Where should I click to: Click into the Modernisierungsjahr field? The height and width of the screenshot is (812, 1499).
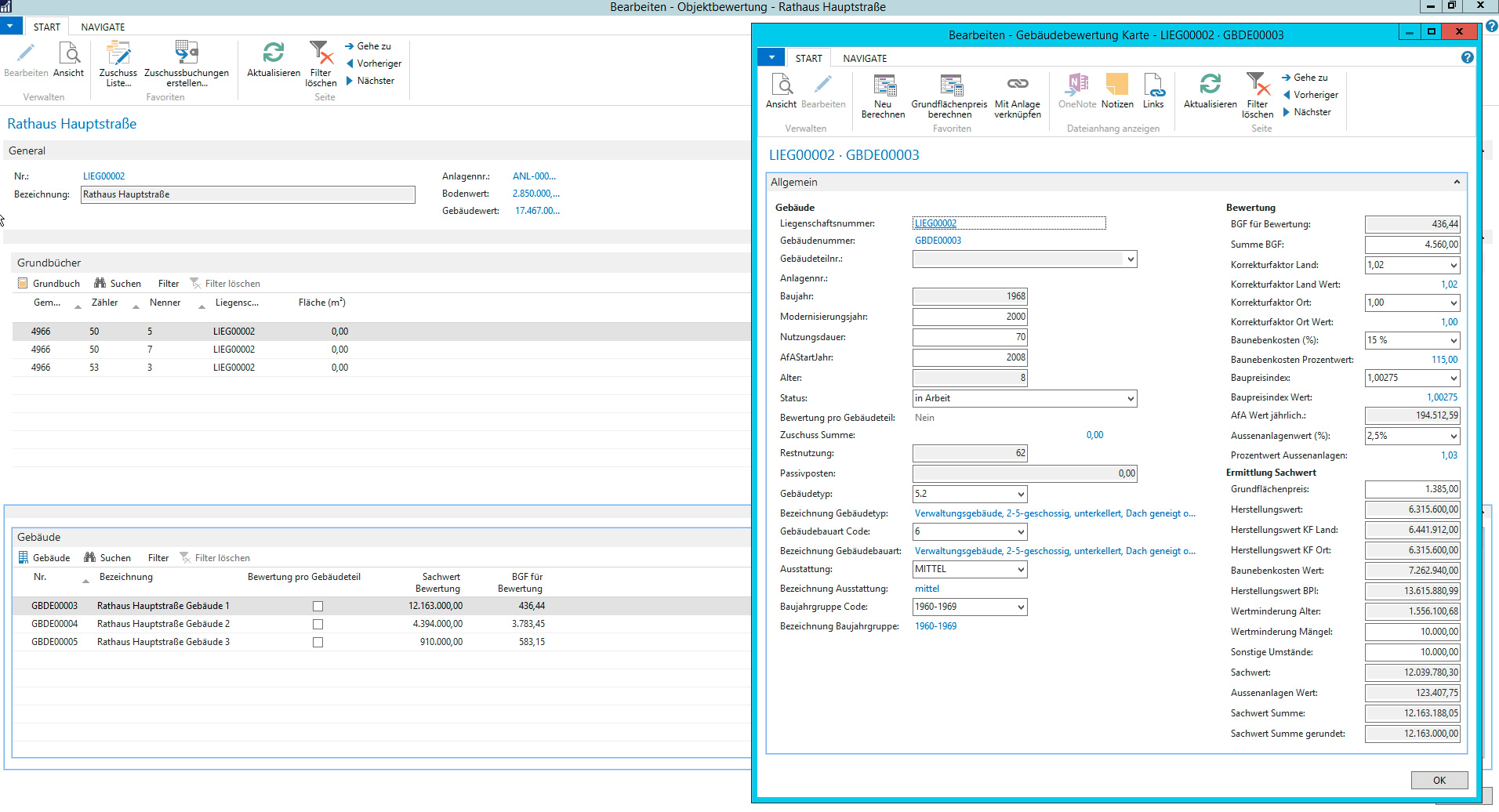tap(970, 317)
